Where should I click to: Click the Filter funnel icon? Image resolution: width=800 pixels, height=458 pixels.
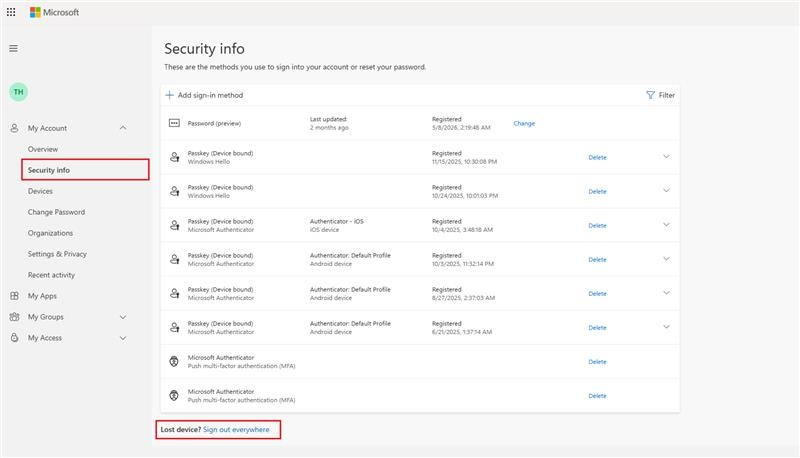point(650,95)
